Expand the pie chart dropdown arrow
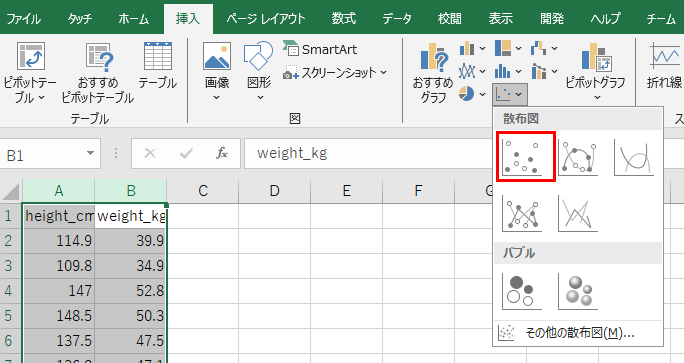684x363 pixels. (x=482, y=94)
